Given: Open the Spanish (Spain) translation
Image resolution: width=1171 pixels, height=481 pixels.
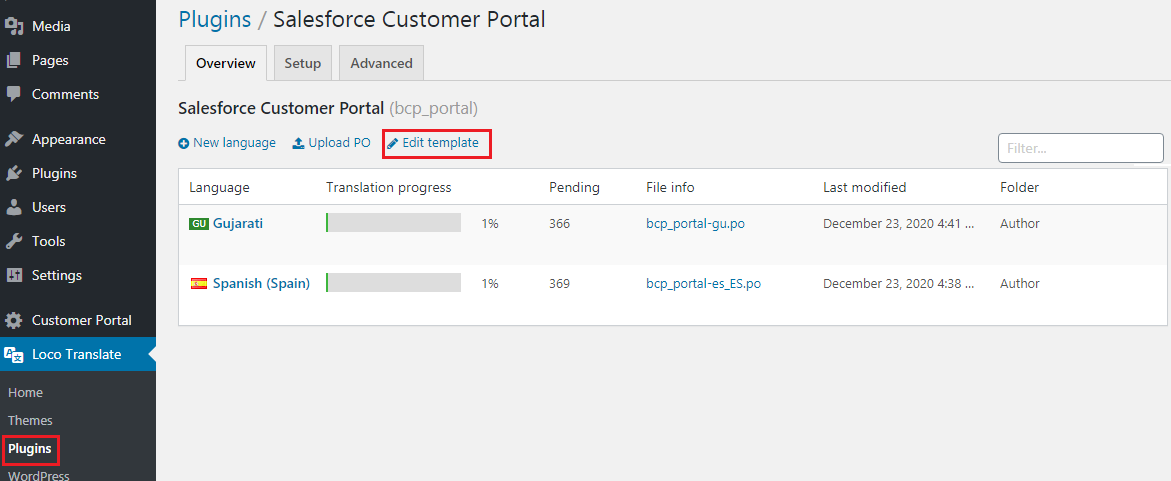Looking at the screenshot, I should pos(261,284).
